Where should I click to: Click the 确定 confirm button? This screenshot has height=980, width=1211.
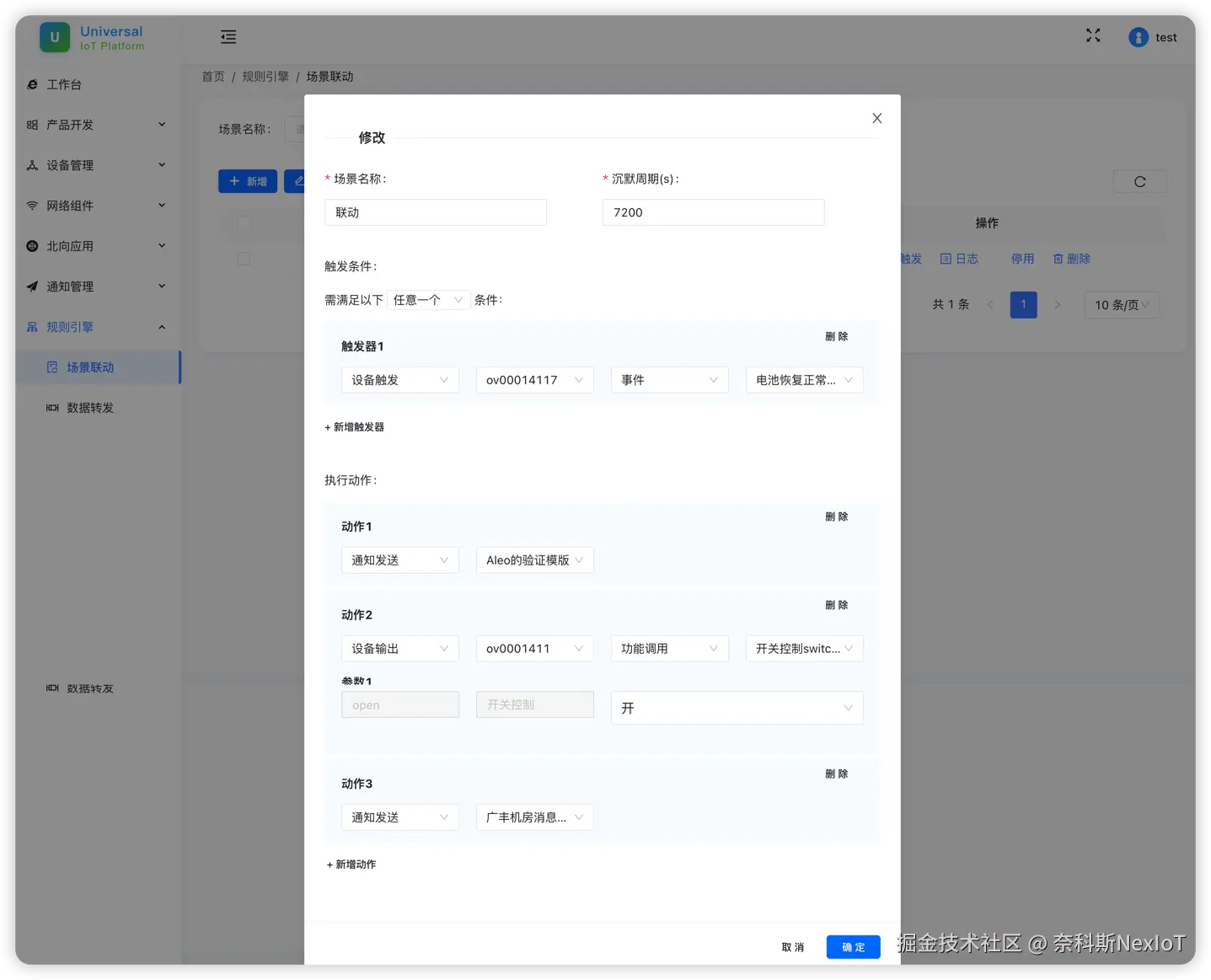853,946
